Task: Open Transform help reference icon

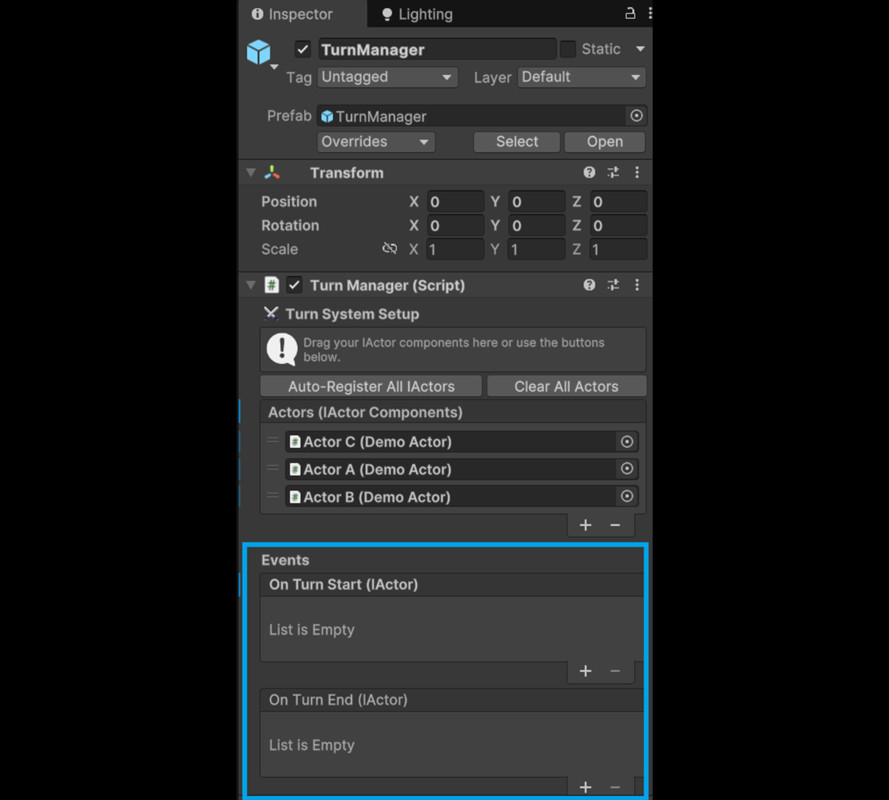Action: (589, 172)
